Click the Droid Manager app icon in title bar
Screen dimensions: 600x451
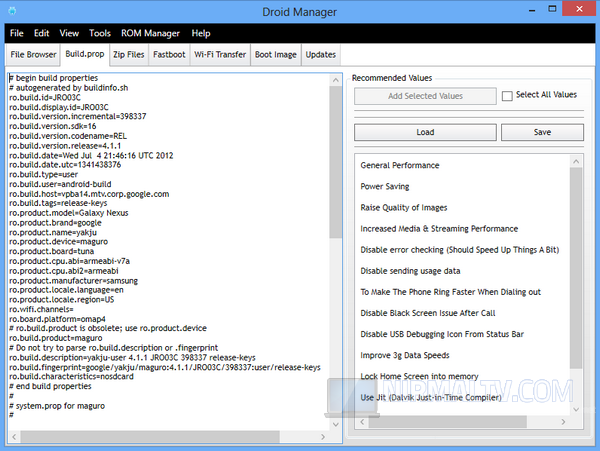tap(11, 11)
